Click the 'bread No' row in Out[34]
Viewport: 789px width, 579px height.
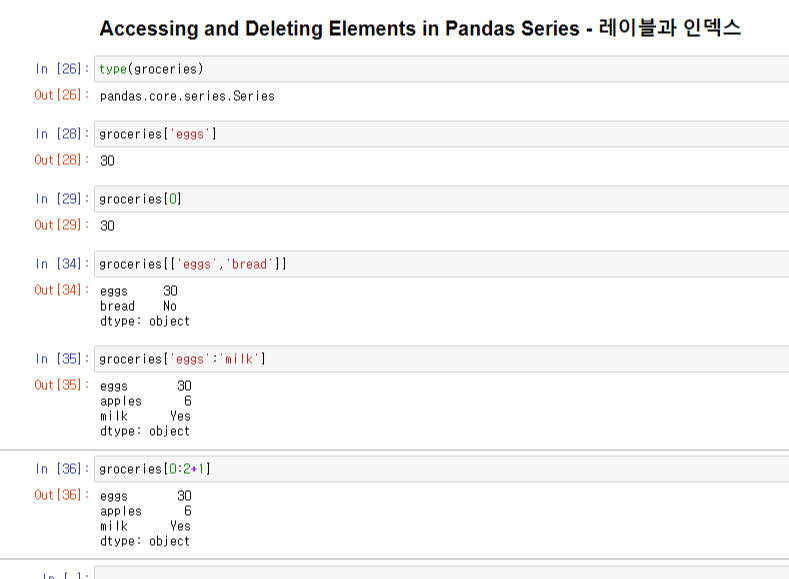pos(138,306)
